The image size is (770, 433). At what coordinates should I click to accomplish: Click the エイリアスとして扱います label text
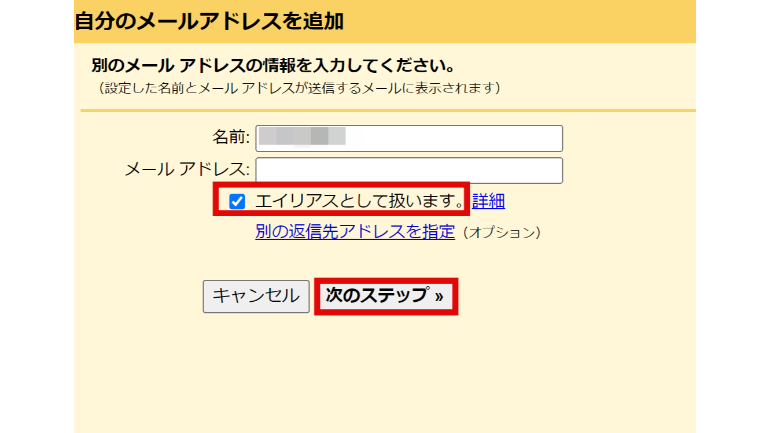click(x=360, y=202)
